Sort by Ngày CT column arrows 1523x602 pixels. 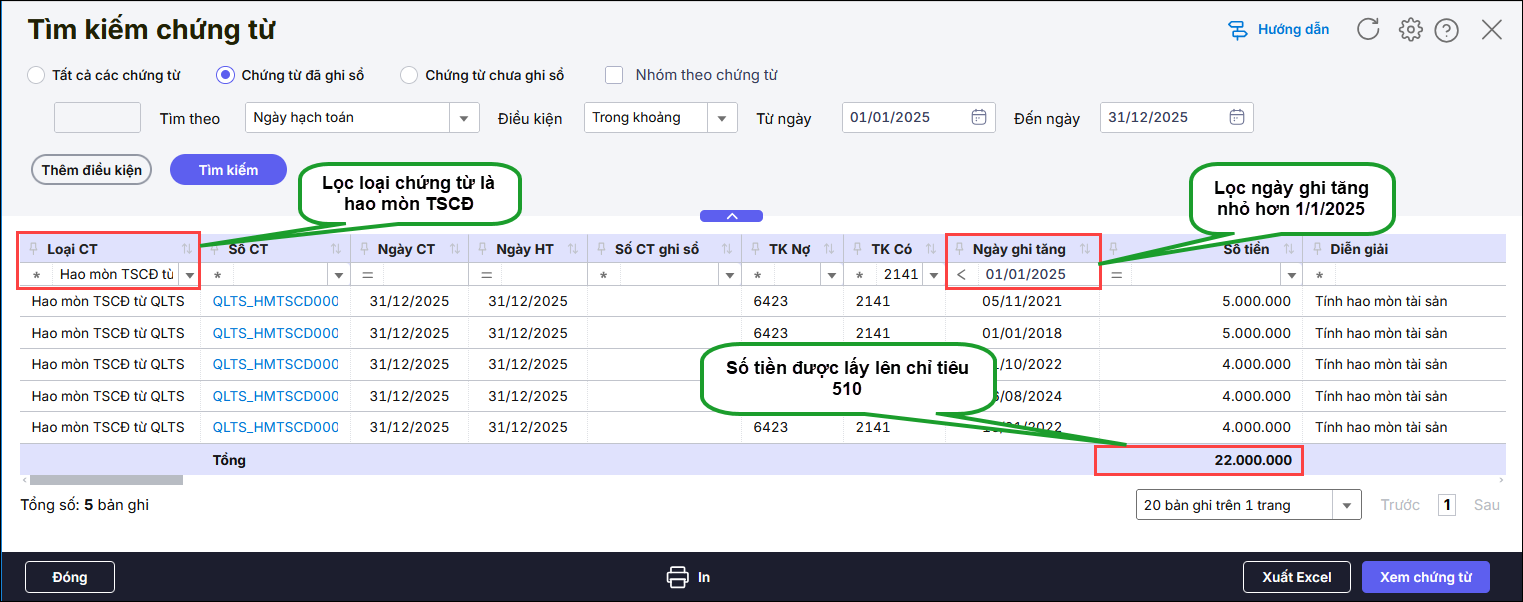[x=455, y=249]
